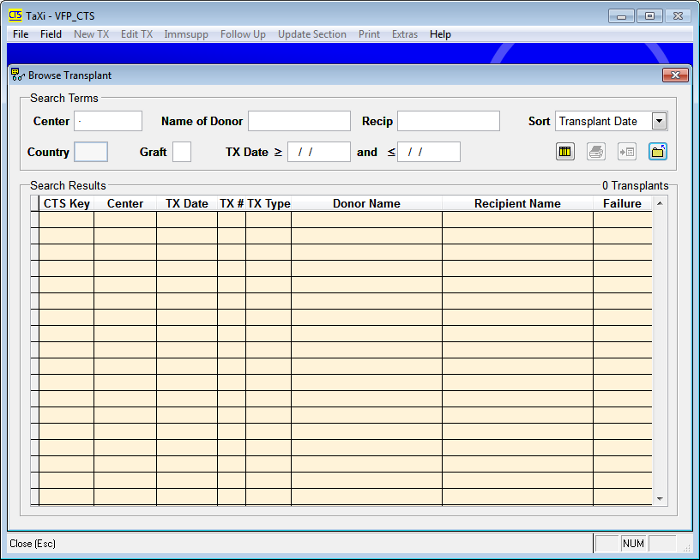Open the File menu

point(21,34)
